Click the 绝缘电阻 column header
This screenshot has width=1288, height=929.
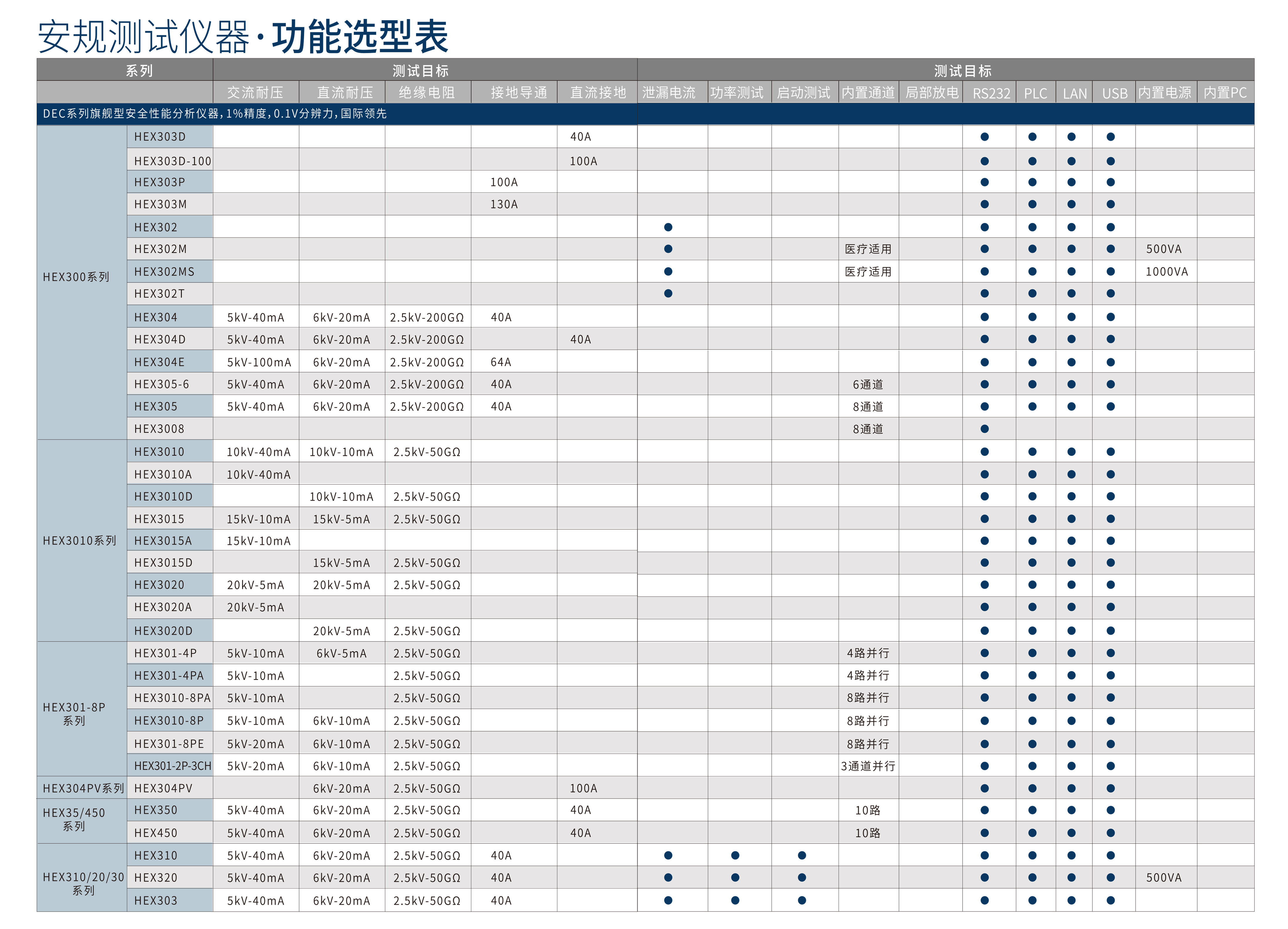[x=428, y=92]
